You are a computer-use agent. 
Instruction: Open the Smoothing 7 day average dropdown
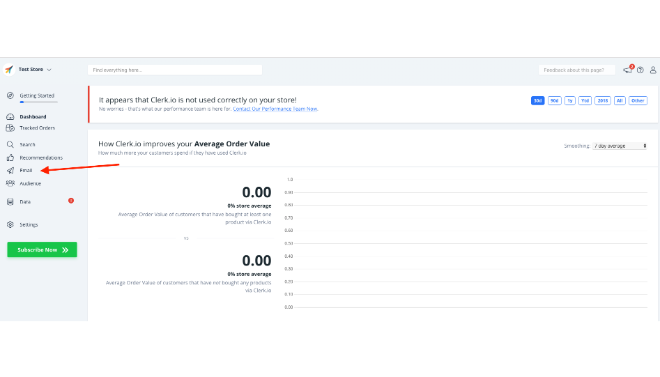pos(620,146)
